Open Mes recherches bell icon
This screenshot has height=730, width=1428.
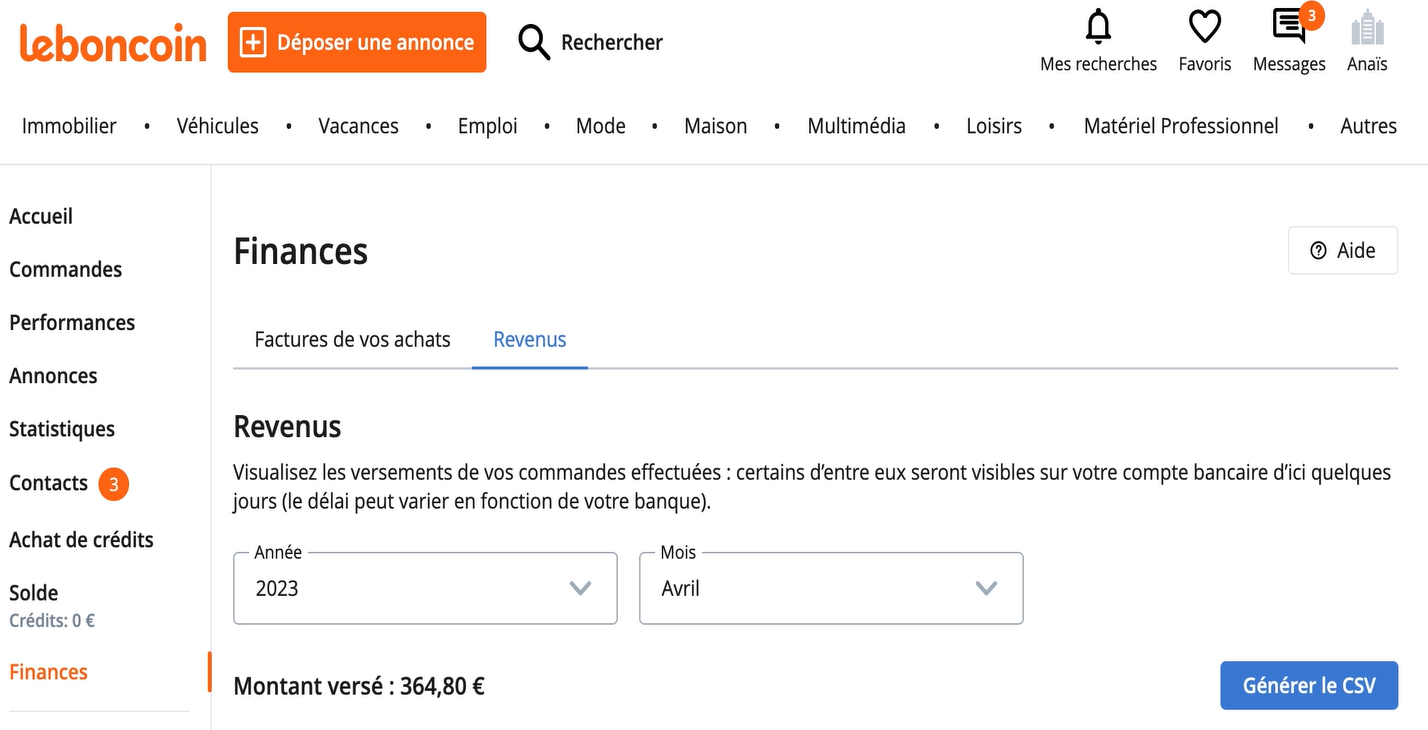[x=1098, y=27]
